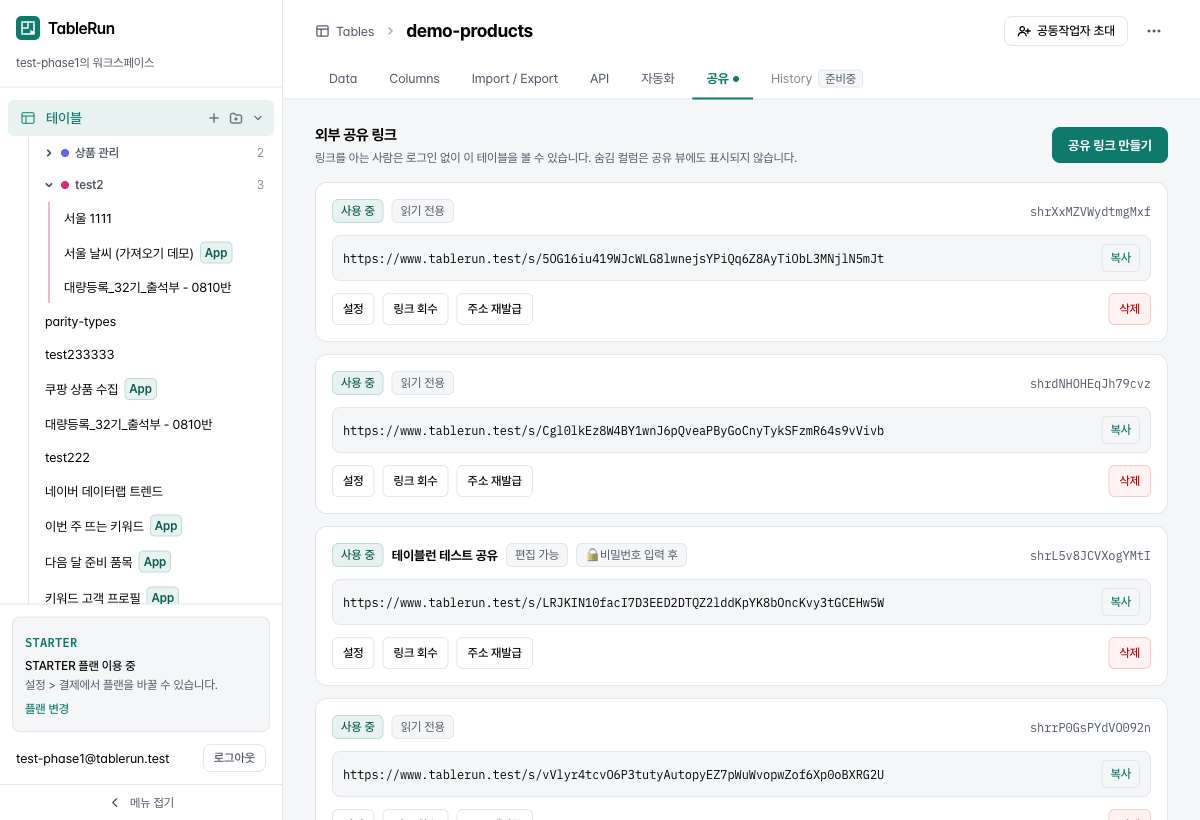
Task: Delete the shrdNHOHEqJh79cvz share link
Action: [1130, 481]
